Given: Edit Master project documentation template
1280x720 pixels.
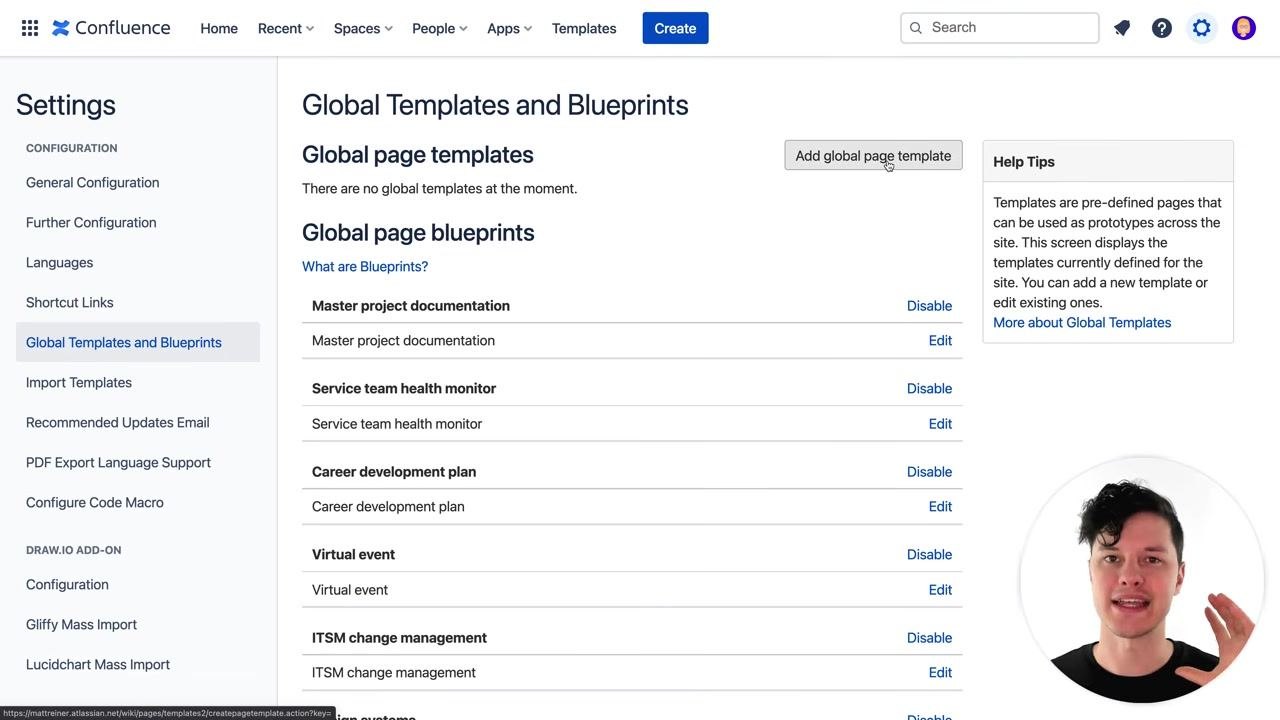Looking at the screenshot, I should (x=940, y=340).
